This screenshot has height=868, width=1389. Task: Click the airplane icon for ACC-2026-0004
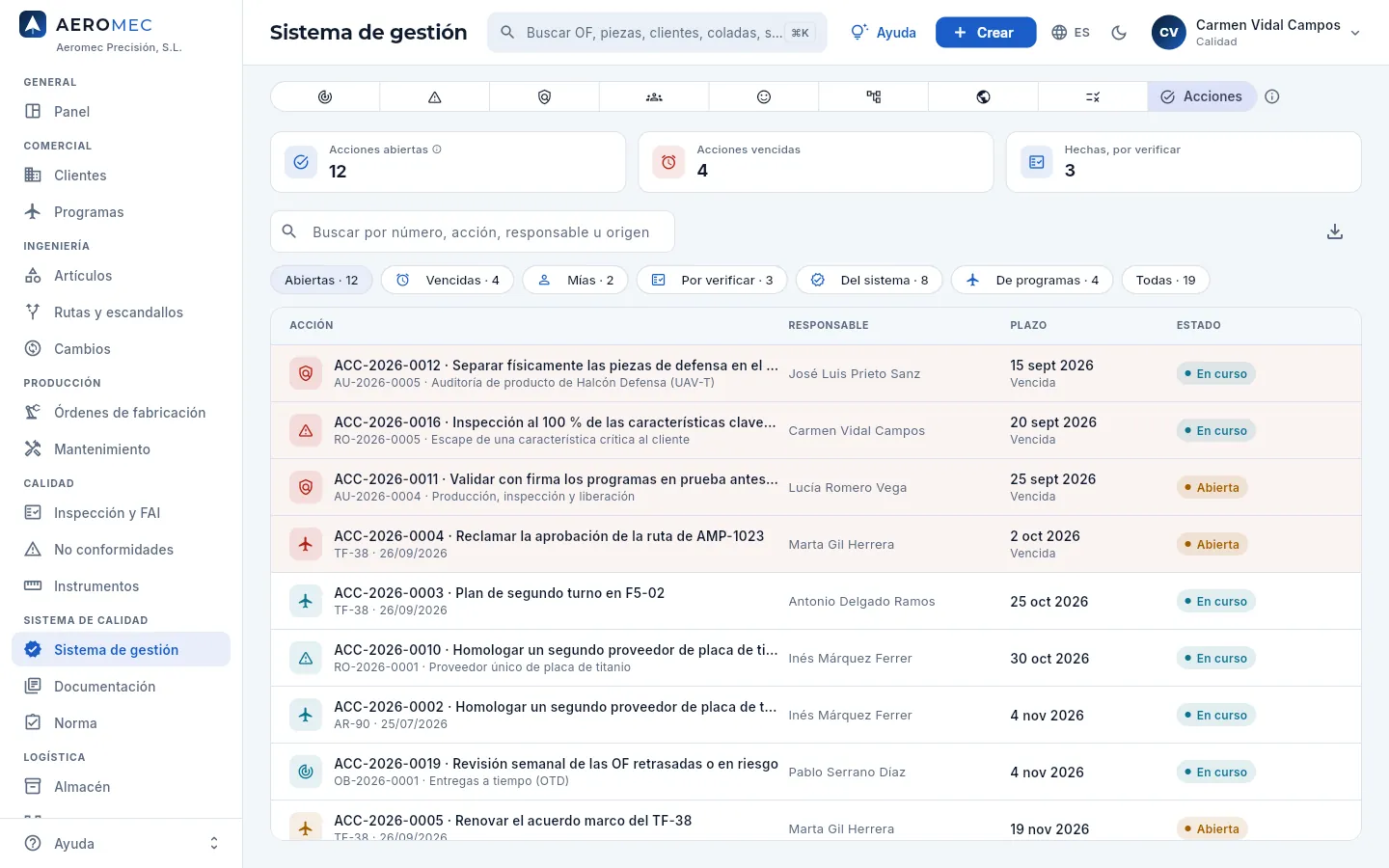tap(306, 544)
